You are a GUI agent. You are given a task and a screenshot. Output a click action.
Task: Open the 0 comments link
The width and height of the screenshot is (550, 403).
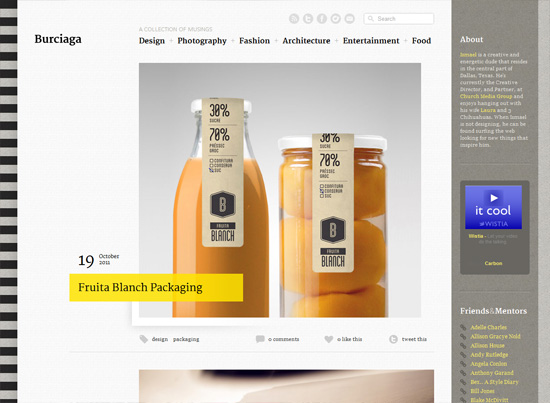pyautogui.click(x=284, y=339)
